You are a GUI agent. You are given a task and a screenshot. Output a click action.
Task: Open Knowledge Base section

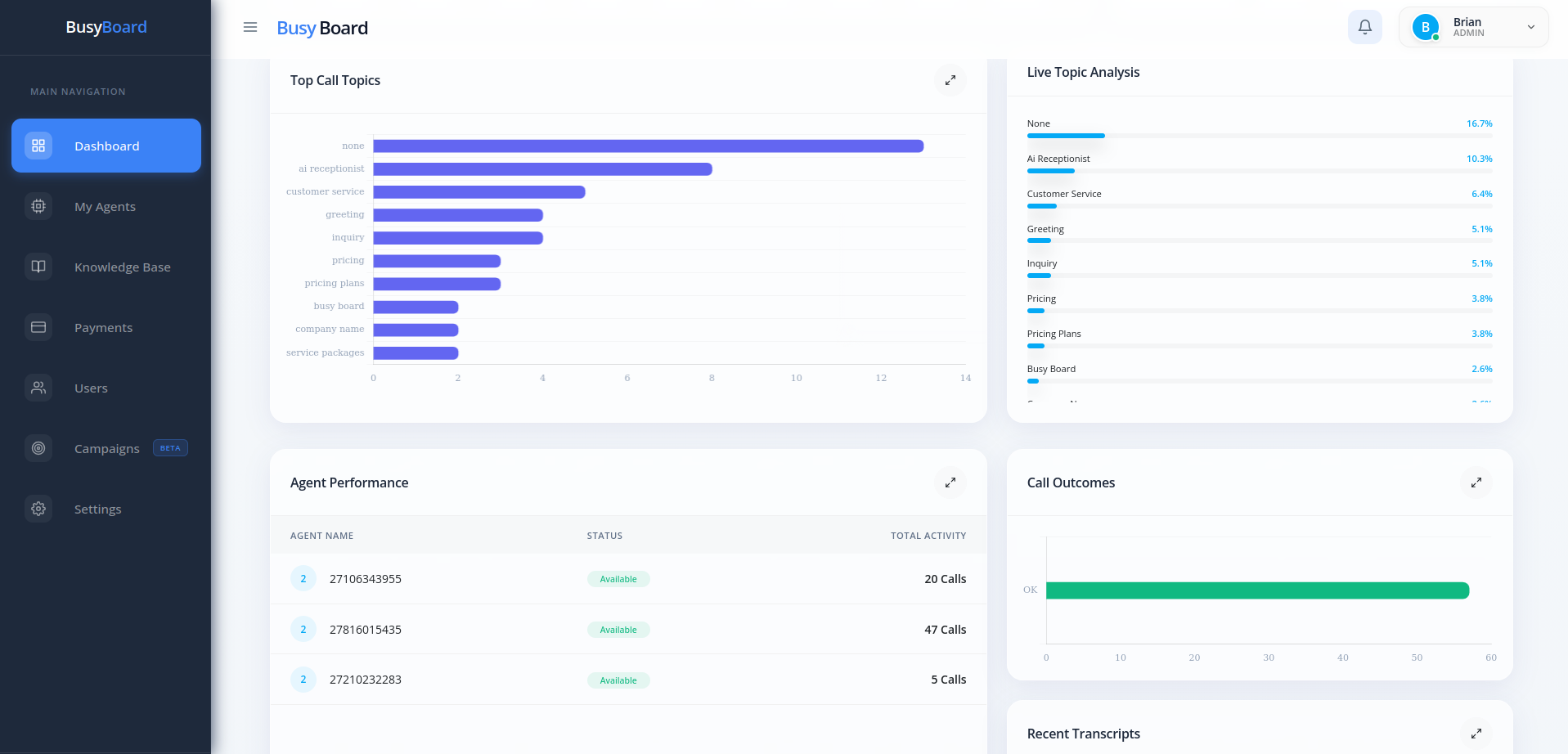pyautogui.click(x=106, y=267)
